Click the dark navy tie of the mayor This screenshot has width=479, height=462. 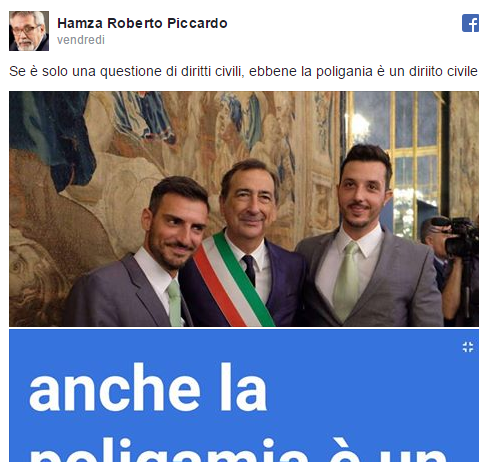click(x=249, y=269)
